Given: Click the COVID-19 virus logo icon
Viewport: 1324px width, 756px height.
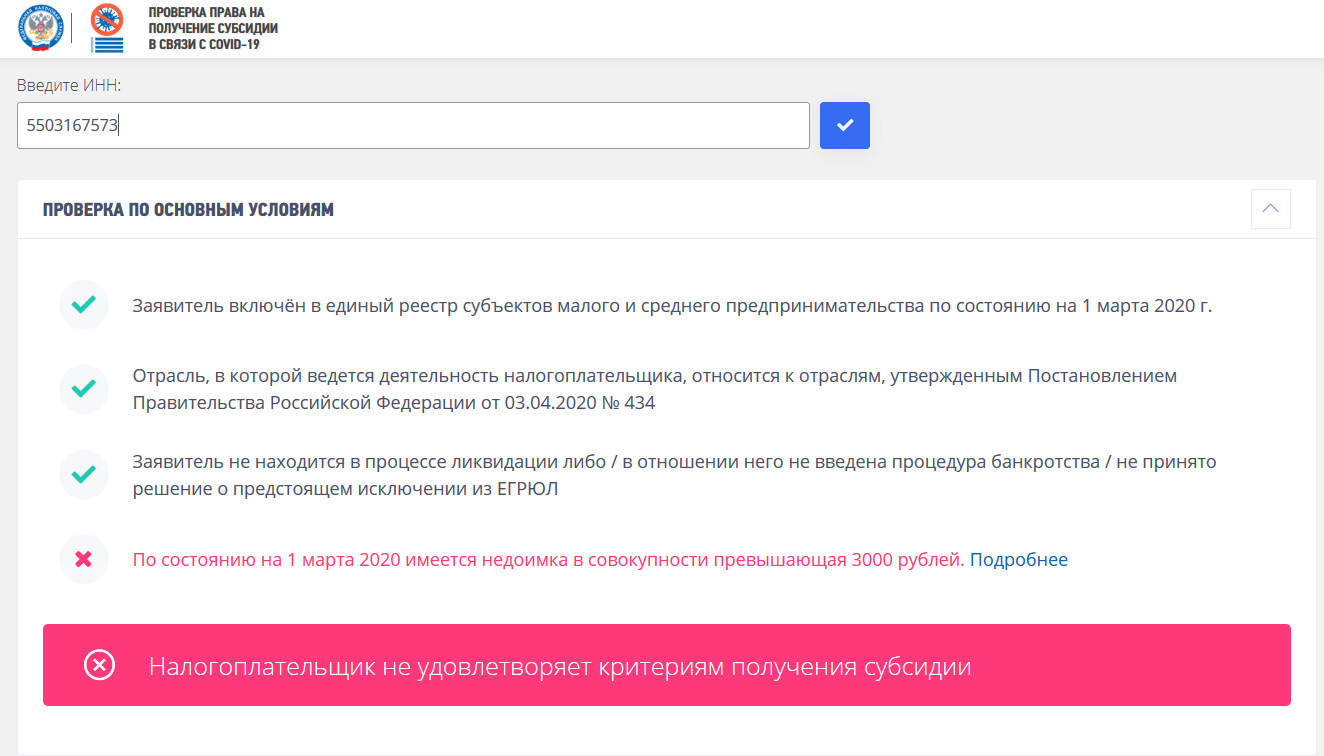Looking at the screenshot, I should click(x=107, y=28).
